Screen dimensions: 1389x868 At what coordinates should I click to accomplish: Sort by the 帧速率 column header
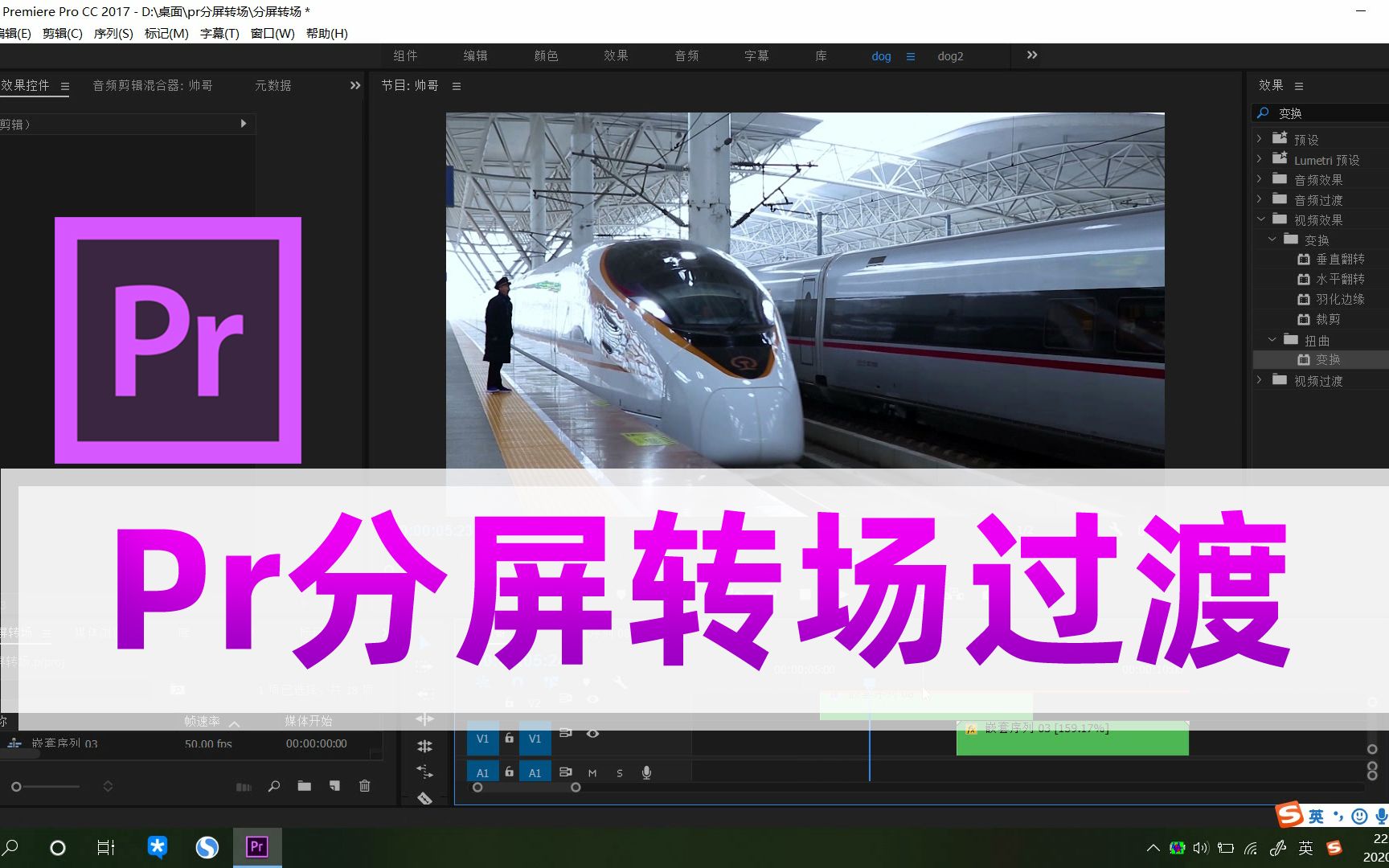[x=202, y=721]
